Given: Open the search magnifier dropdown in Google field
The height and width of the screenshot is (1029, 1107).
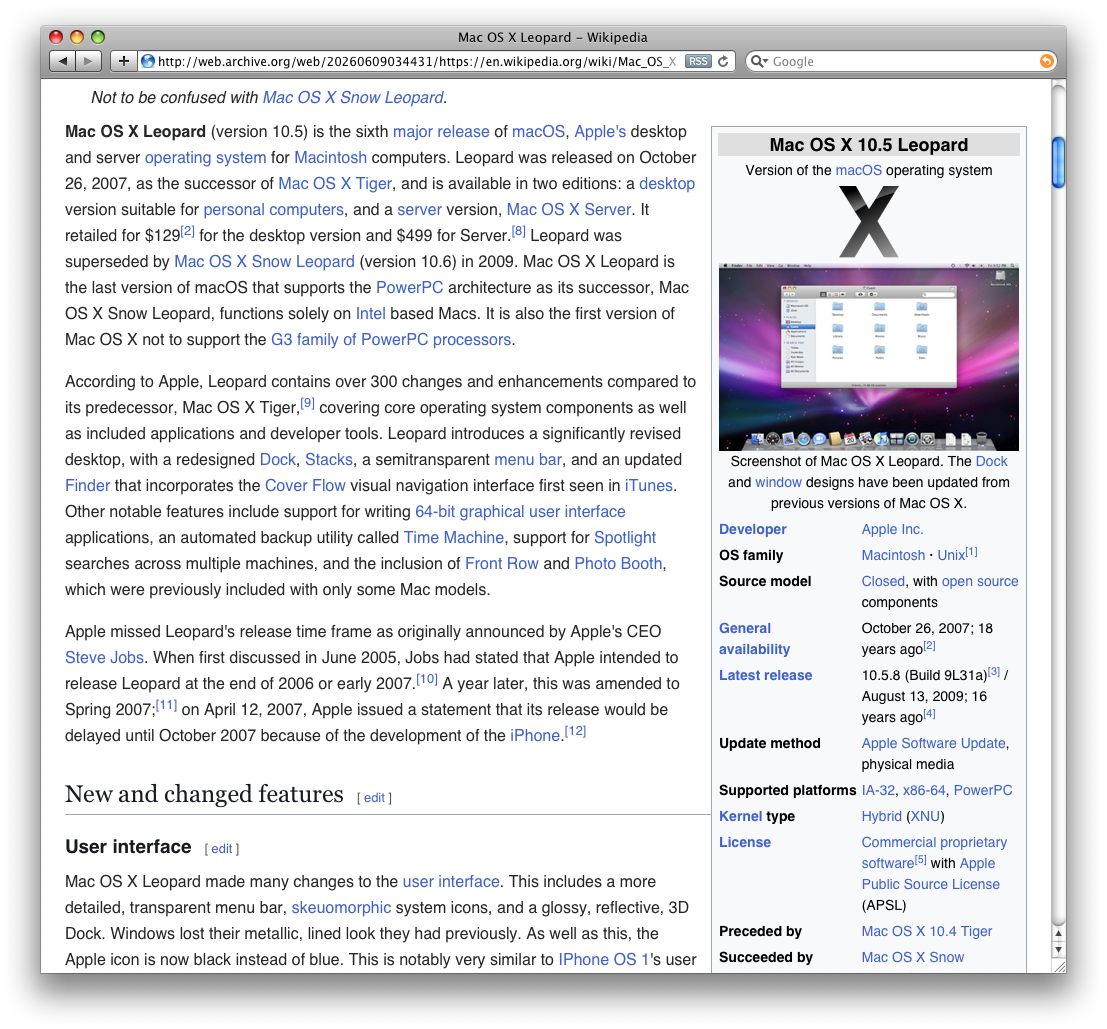Looking at the screenshot, I should [x=759, y=61].
